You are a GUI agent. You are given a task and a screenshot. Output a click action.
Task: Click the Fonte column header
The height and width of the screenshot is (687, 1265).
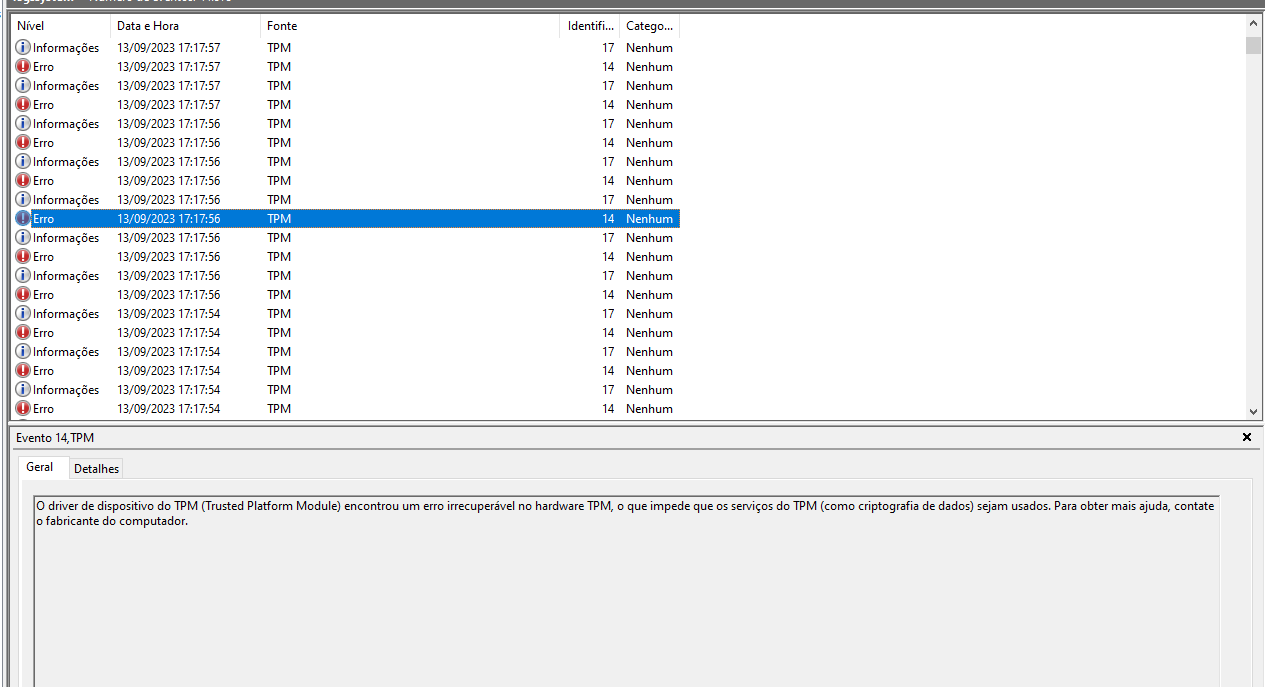[x=410, y=26]
